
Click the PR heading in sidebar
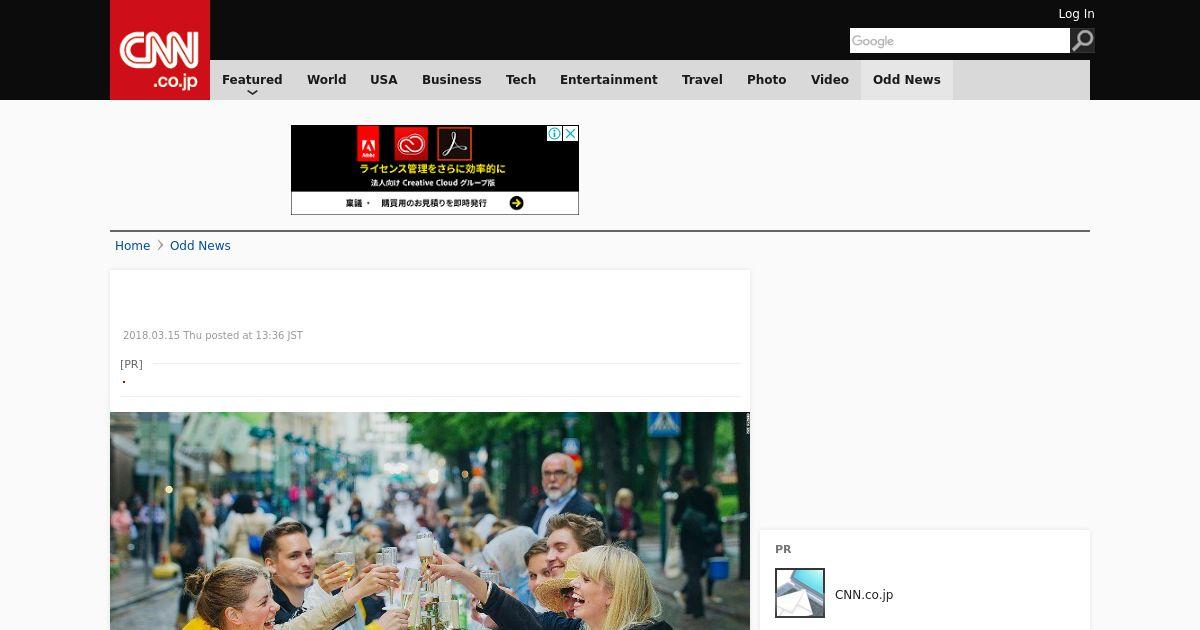pos(783,549)
